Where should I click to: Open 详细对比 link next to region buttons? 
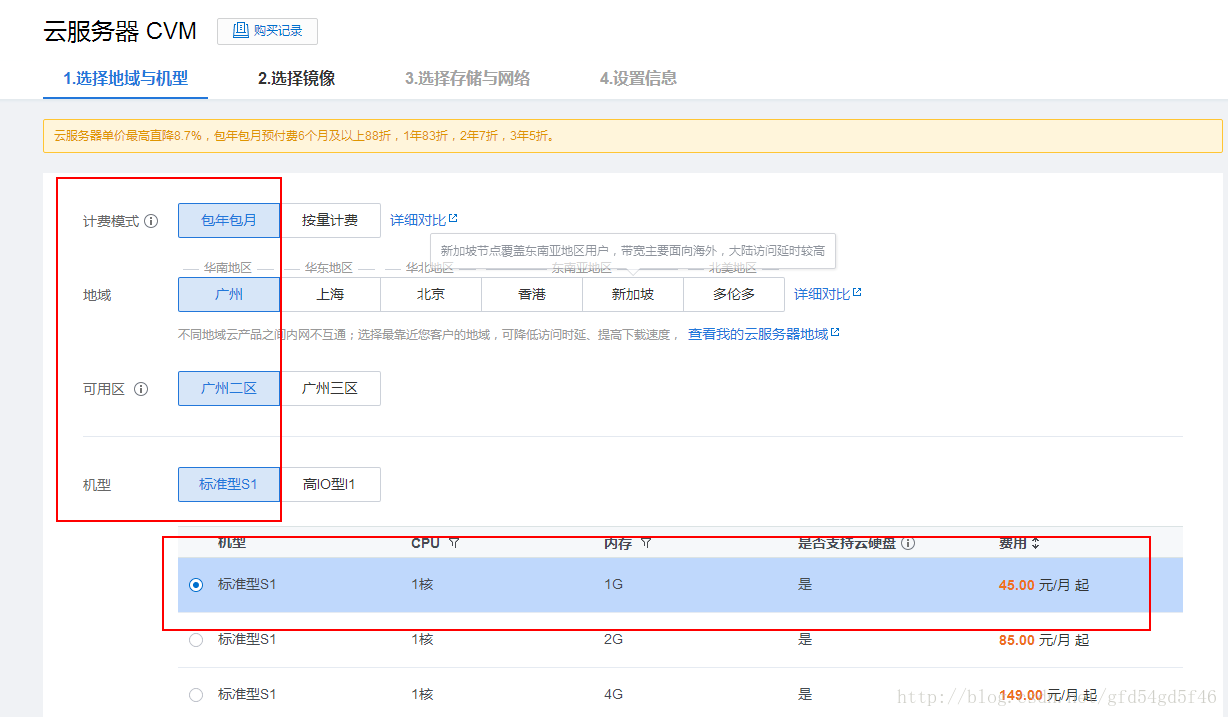[828, 294]
